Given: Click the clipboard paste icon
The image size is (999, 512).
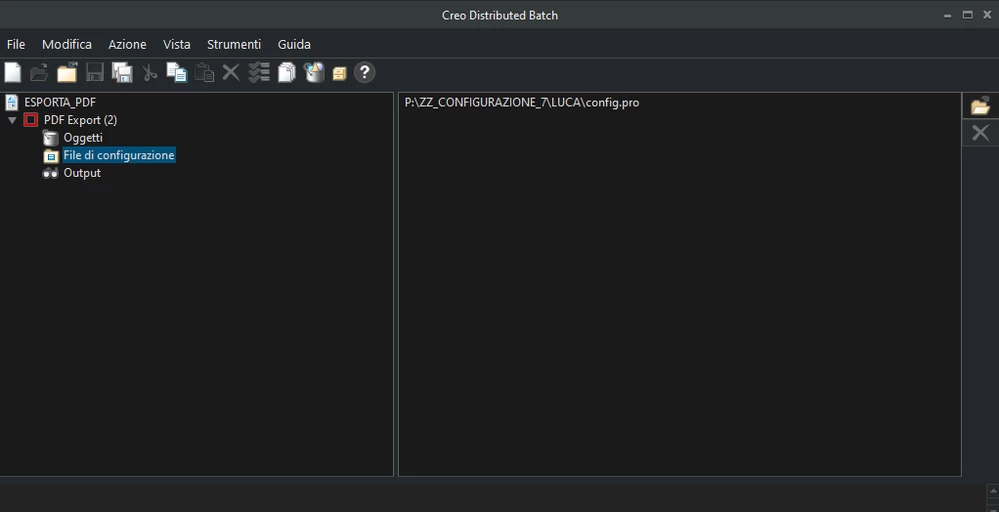Looking at the screenshot, I should [x=204, y=73].
